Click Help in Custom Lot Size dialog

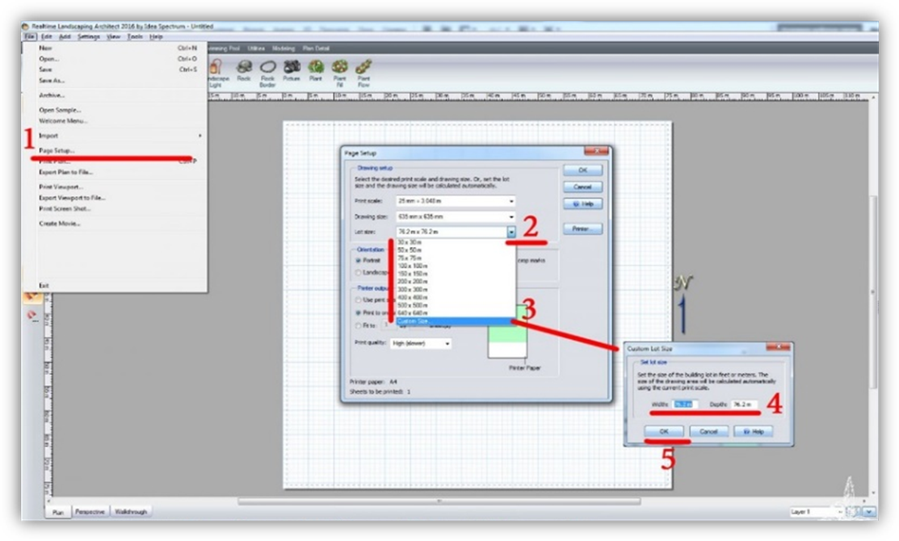click(753, 431)
